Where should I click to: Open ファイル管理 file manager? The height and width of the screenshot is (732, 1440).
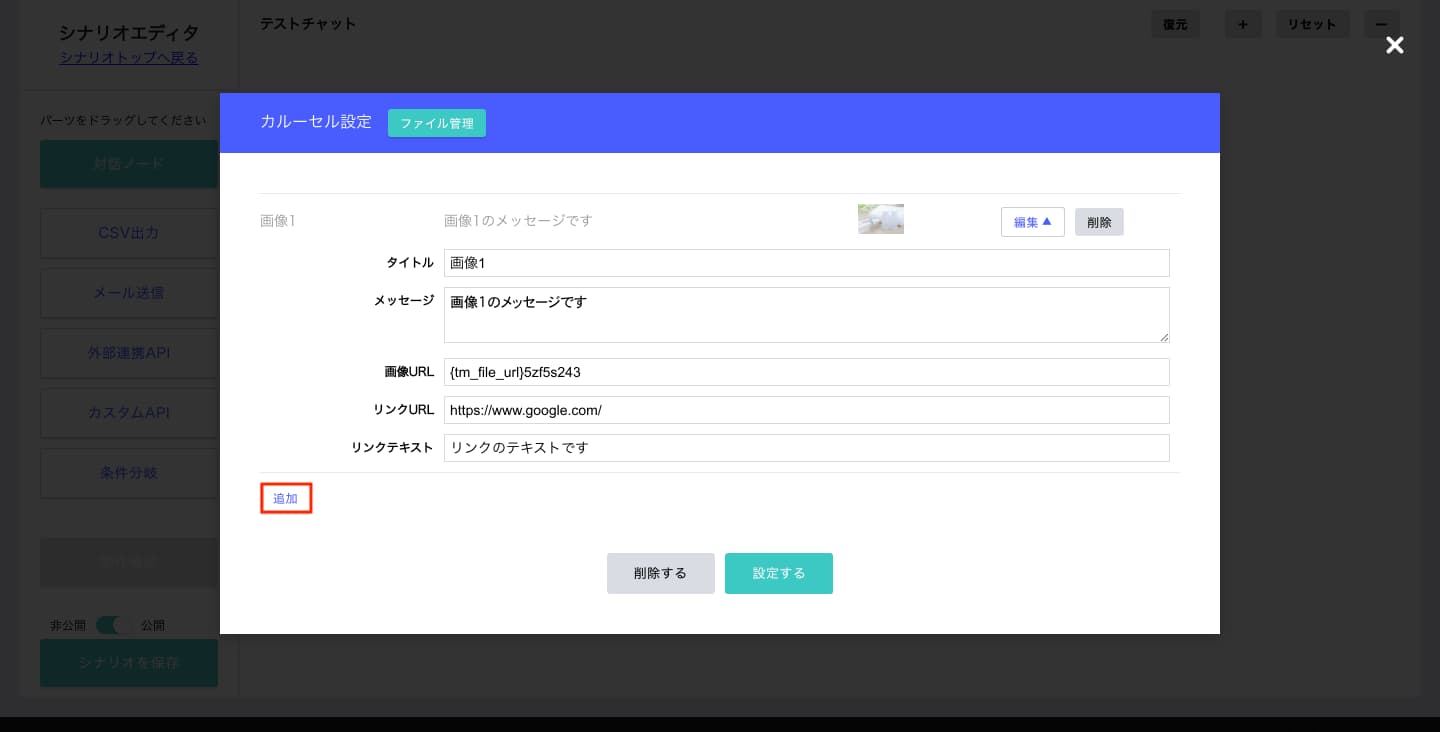click(x=437, y=123)
